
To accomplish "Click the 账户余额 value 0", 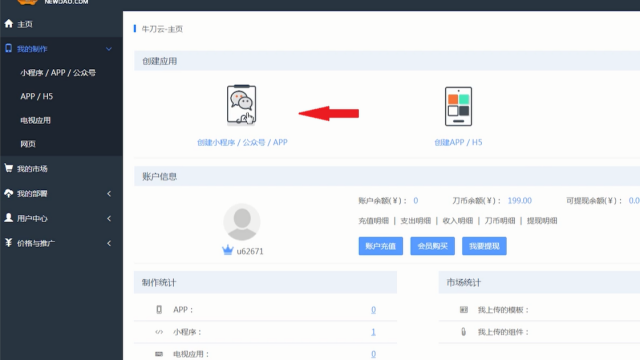I will pos(416,200).
